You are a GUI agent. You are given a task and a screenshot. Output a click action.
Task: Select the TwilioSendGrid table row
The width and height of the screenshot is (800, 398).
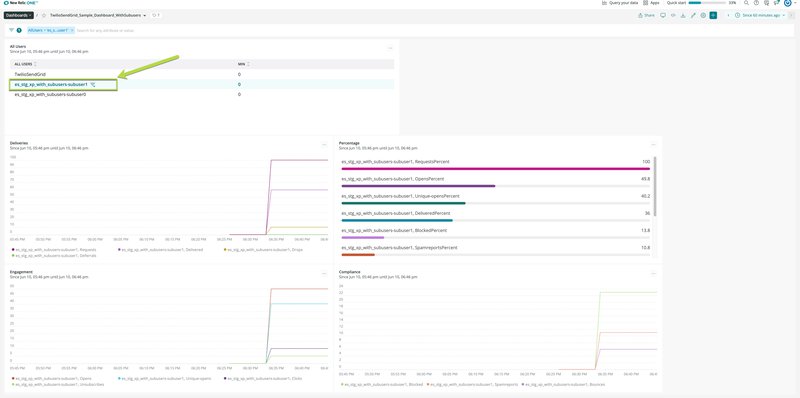[202, 74]
